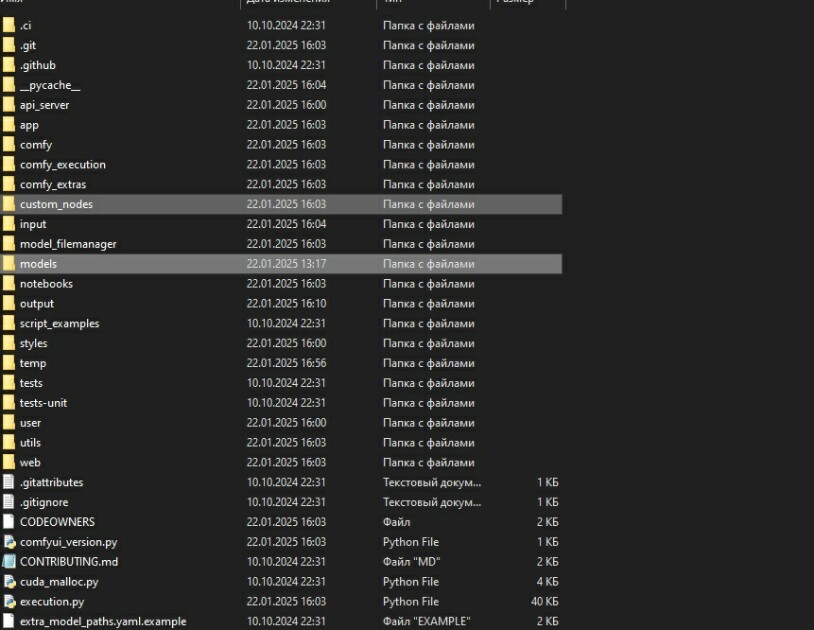Click the input folder icon
This screenshot has height=630, width=814.
8,224
